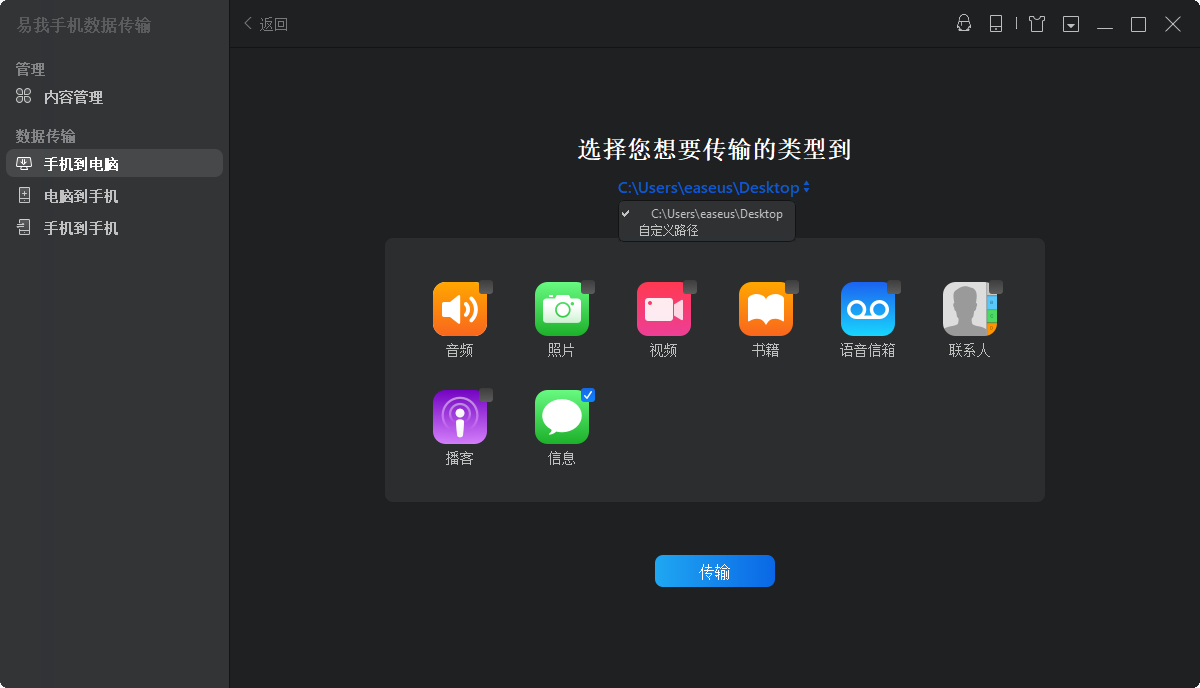The height and width of the screenshot is (688, 1200).
Task: Click the 播客 podcast icon
Action: tap(460, 417)
